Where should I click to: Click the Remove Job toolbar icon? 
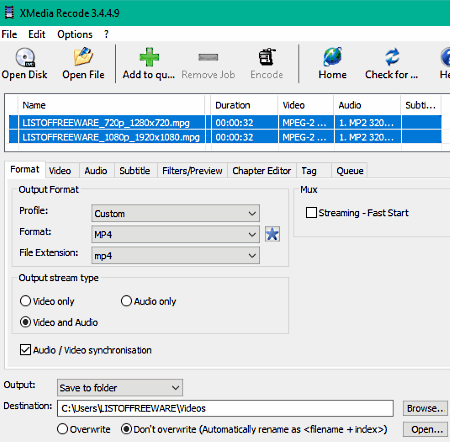(x=208, y=57)
